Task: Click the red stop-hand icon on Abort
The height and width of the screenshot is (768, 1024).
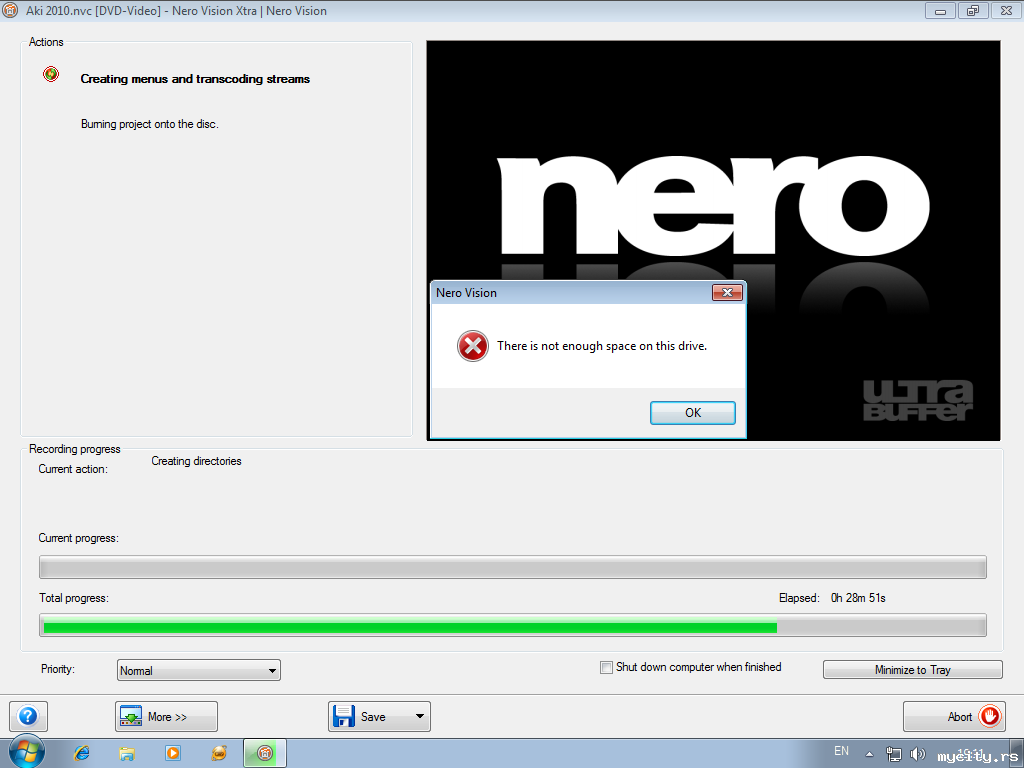Action: coord(989,716)
